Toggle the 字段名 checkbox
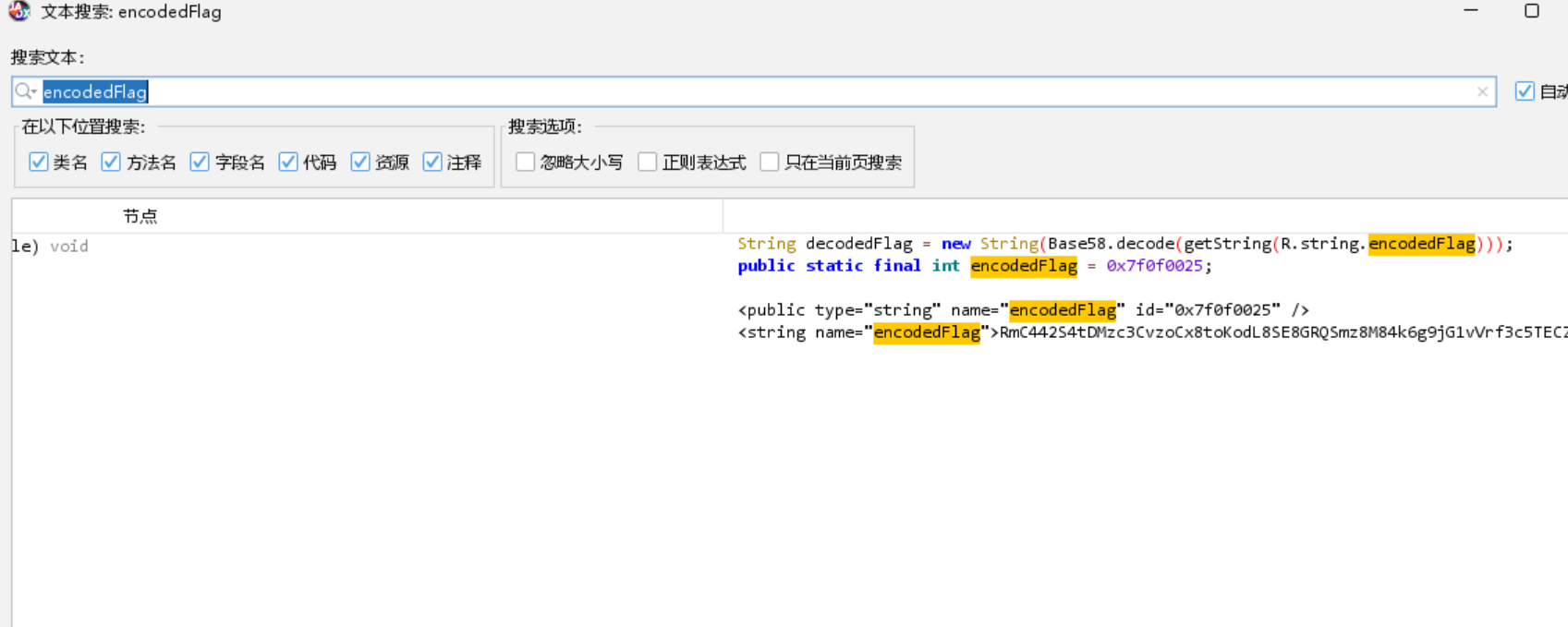The image size is (1568, 627). (x=200, y=163)
